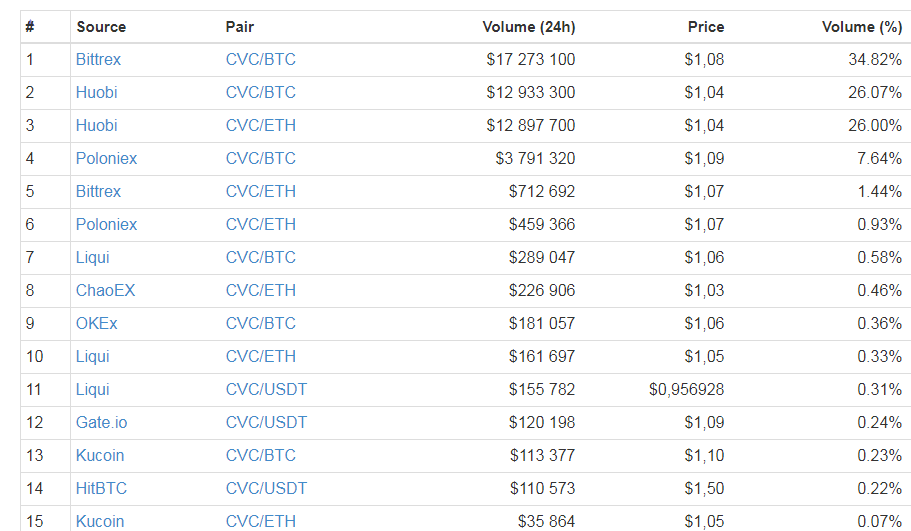Sort by Source column header
Image resolution: width=911 pixels, height=531 pixels.
(101, 27)
